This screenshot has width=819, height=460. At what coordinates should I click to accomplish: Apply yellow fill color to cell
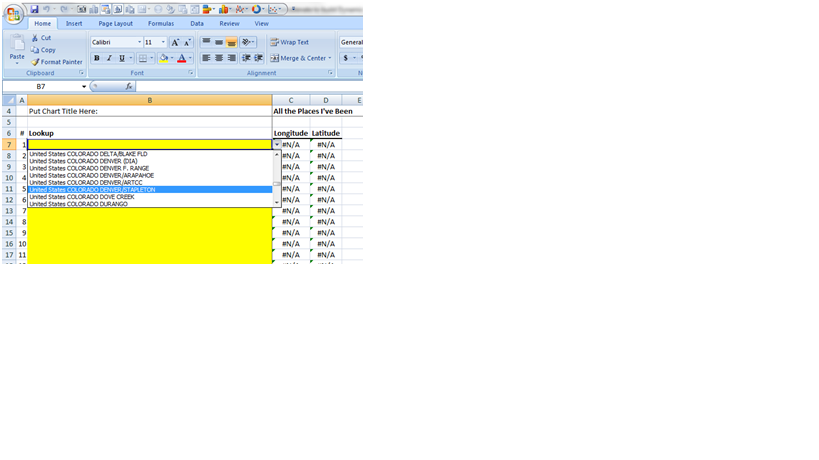click(x=163, y=58)
